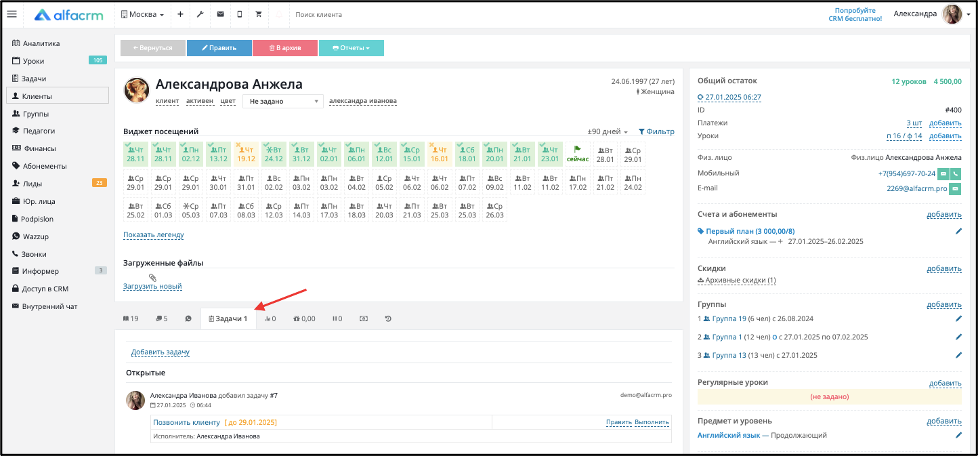Screen dimensions: 979x456
Task: Click the Александра user avatar
Action: coord(952,14)
